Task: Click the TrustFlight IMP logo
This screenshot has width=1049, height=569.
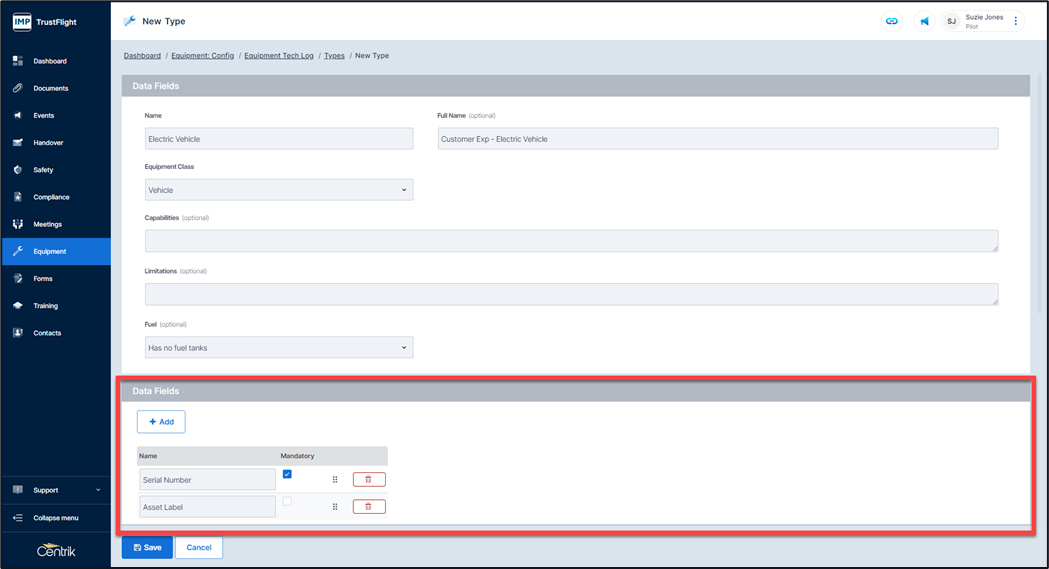Action: (x=22, y=22)
